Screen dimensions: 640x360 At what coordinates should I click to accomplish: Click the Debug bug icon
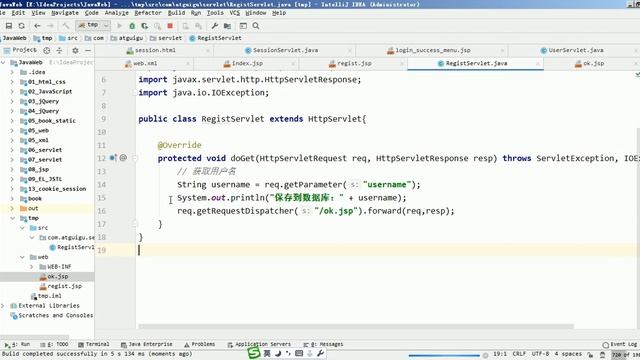(132, 26)
